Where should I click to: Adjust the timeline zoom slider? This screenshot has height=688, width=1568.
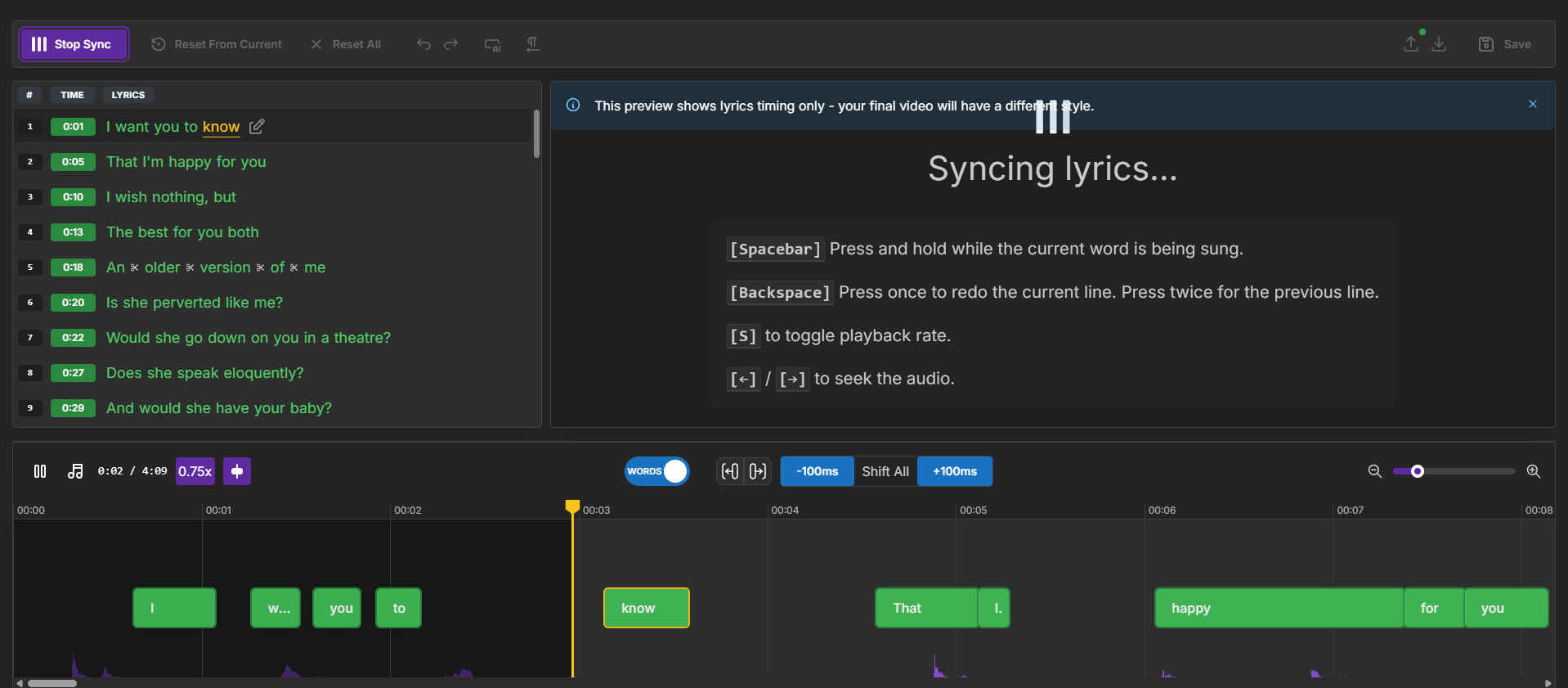pyautogui.click(x=1418, y=471)
